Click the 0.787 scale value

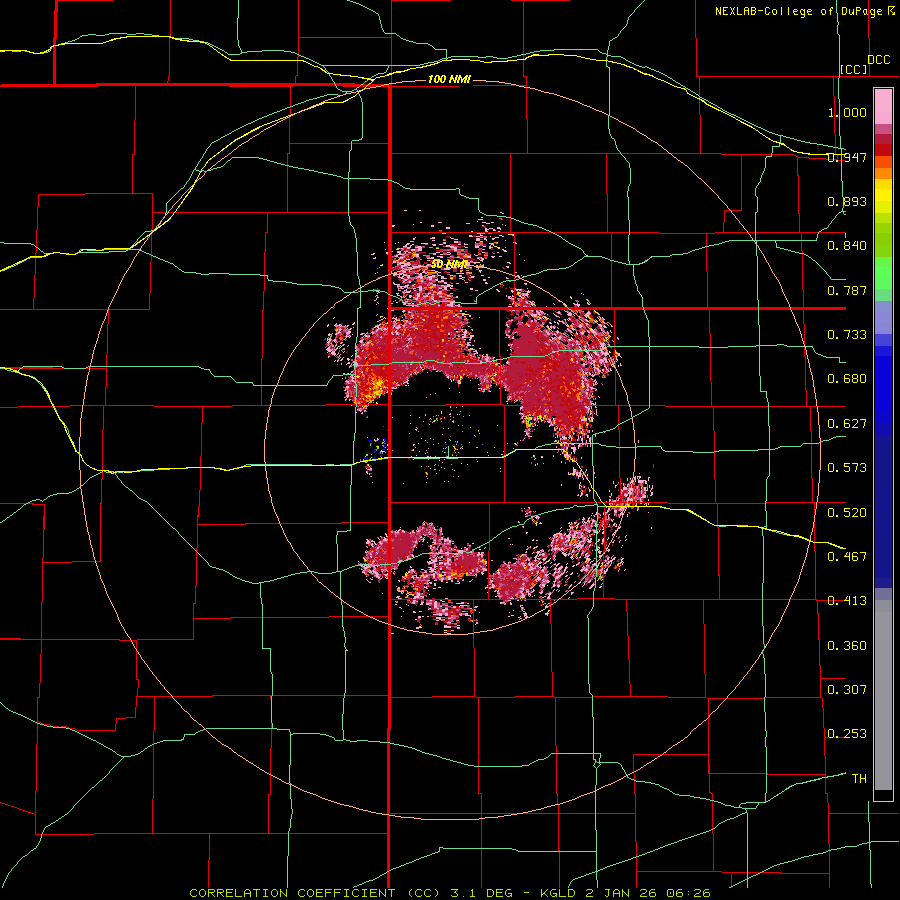[847, 290]
